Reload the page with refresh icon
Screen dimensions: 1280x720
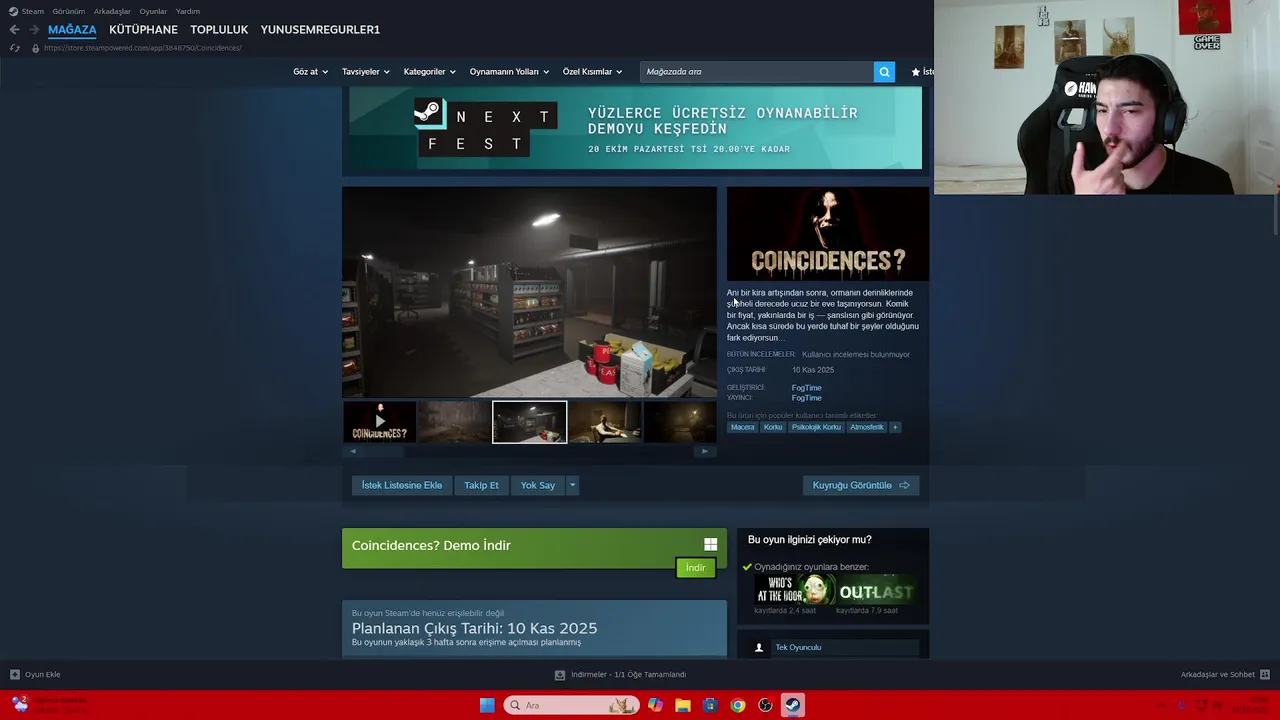[14, 48]
